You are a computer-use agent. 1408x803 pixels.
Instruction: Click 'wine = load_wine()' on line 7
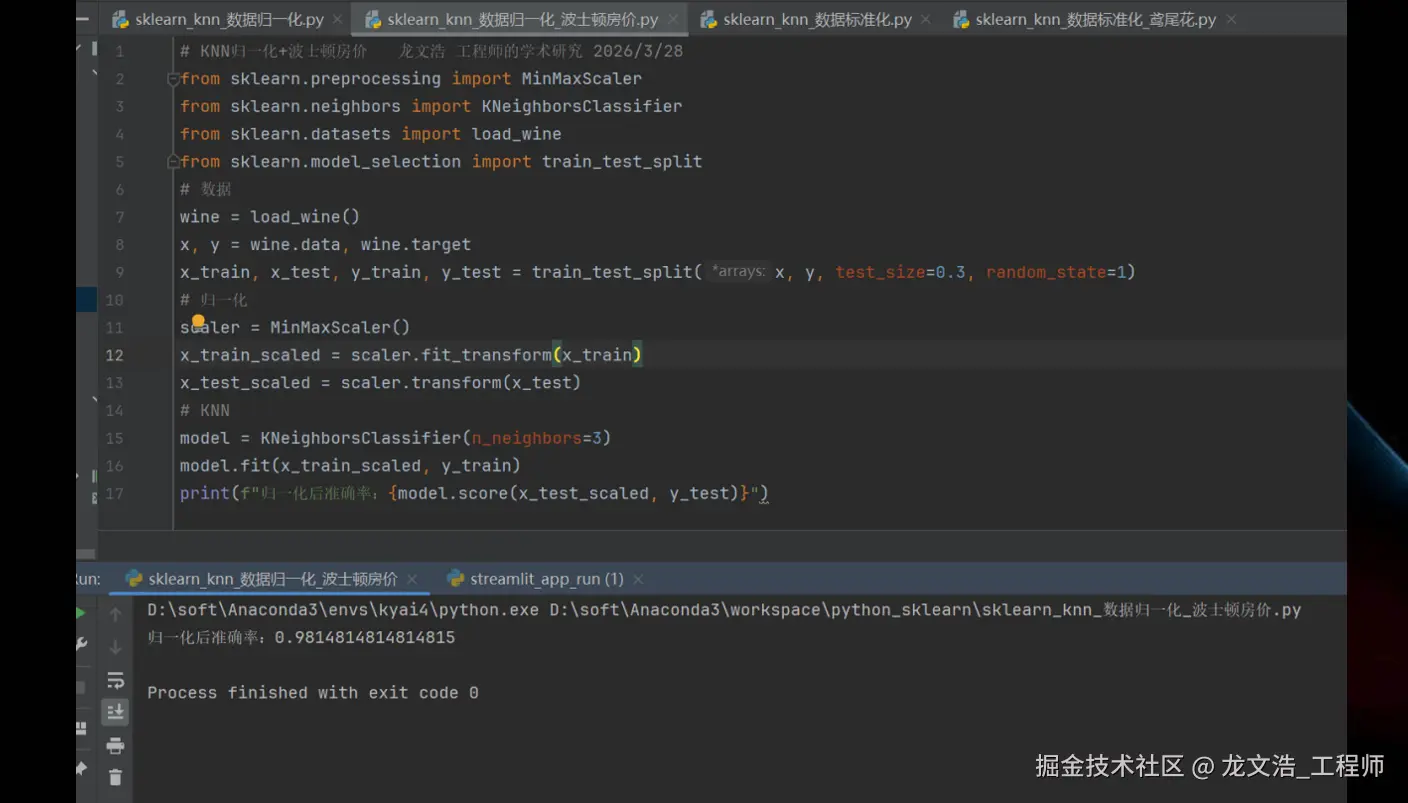tap(270, 217)
